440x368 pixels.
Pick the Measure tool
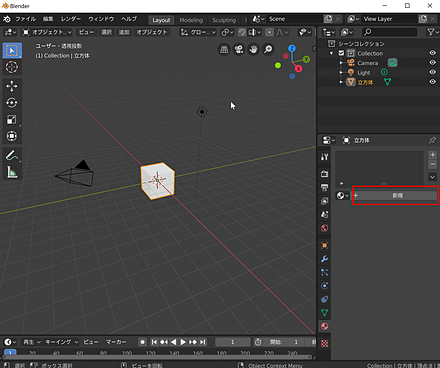pyautogui.click(x=12, y=172)
